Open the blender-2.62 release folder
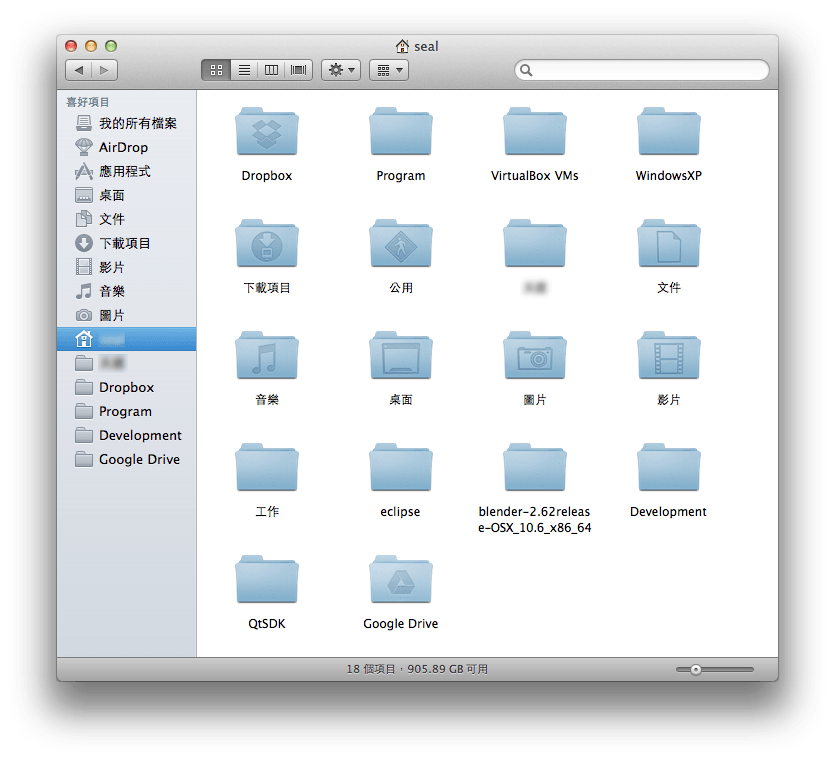This screenshot has width=835, height=760. pos(534,469)
